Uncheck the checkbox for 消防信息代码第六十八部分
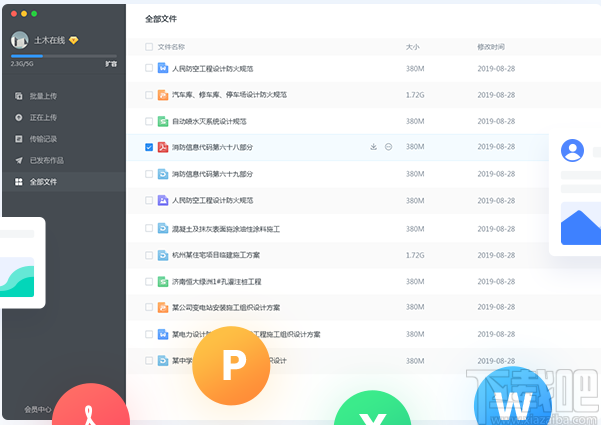 (x=149, y=147)
